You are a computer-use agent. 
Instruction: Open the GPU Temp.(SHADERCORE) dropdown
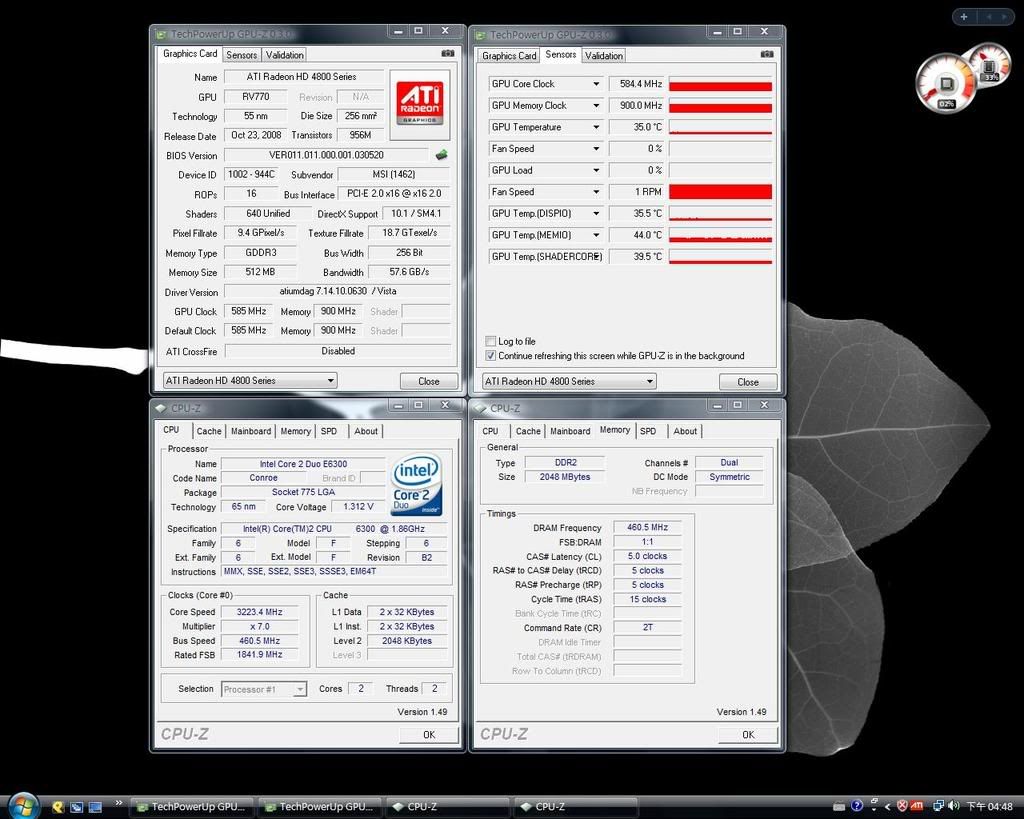[x=596, y=256]
